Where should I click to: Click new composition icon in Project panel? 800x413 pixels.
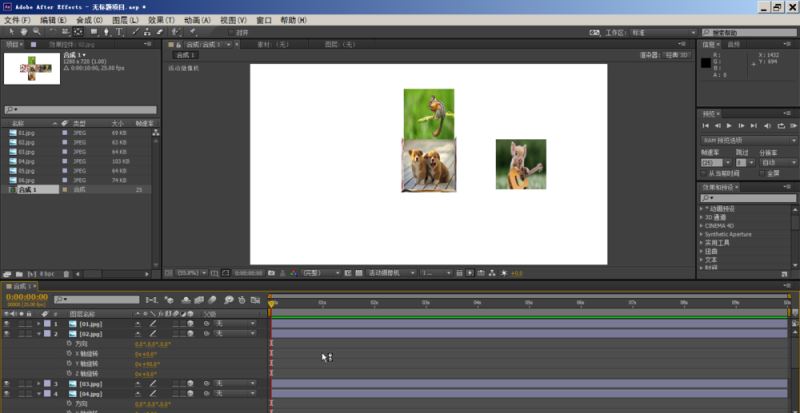(32, 274)
